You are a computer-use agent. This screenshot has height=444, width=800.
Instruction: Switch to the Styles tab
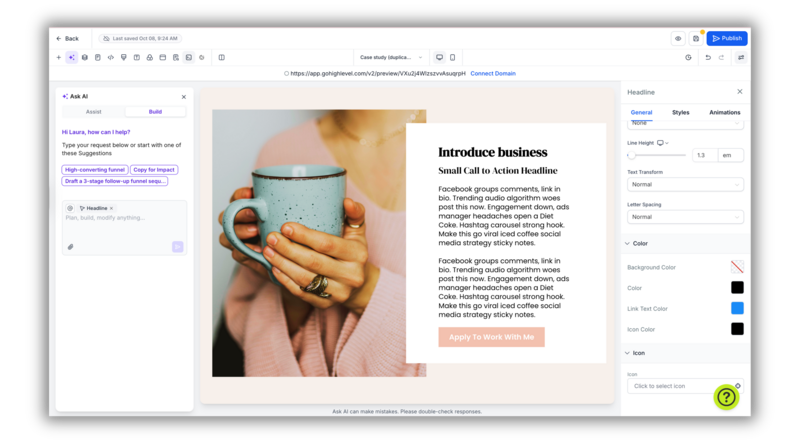point(681,113)
